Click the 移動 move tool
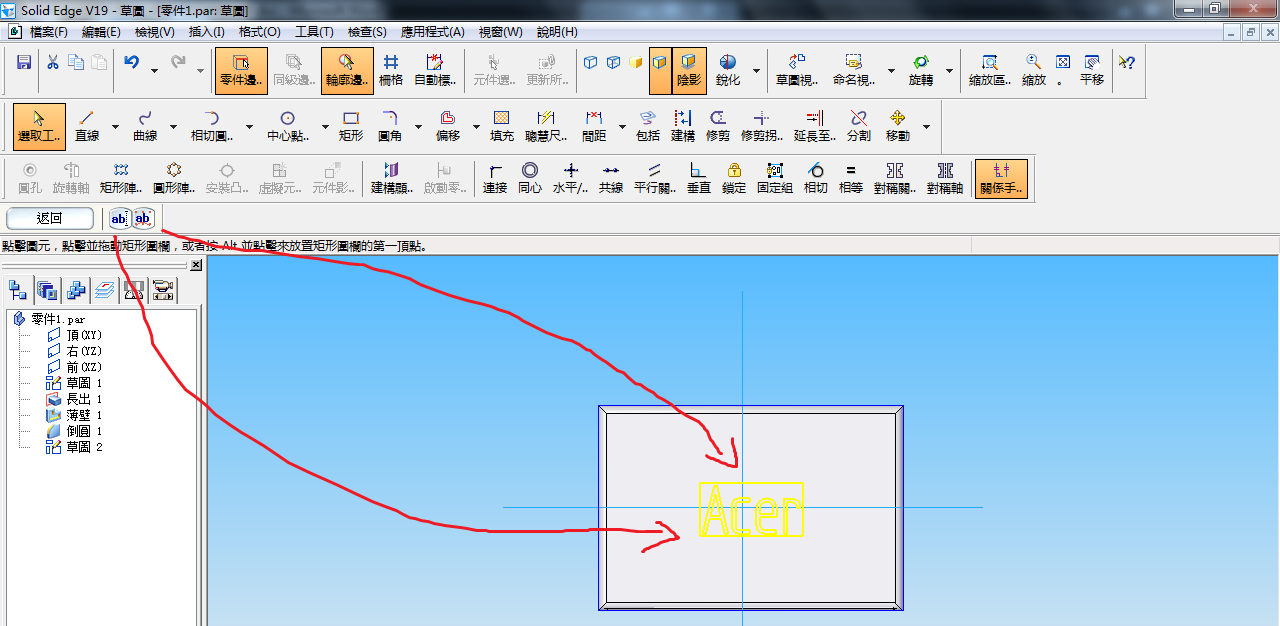This screenshot has width=1280, height=626. coord(897,126)
